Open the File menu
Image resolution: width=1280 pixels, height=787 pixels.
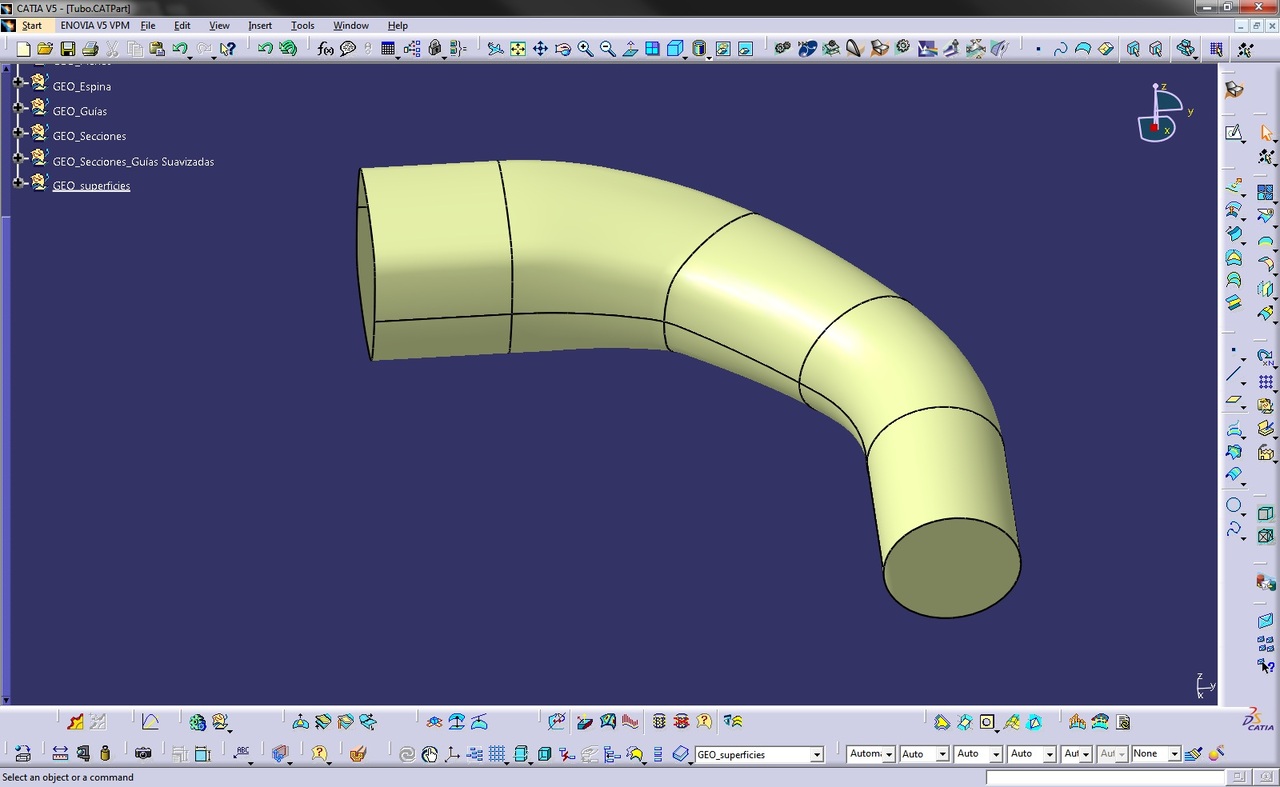[x=148, y=25]
